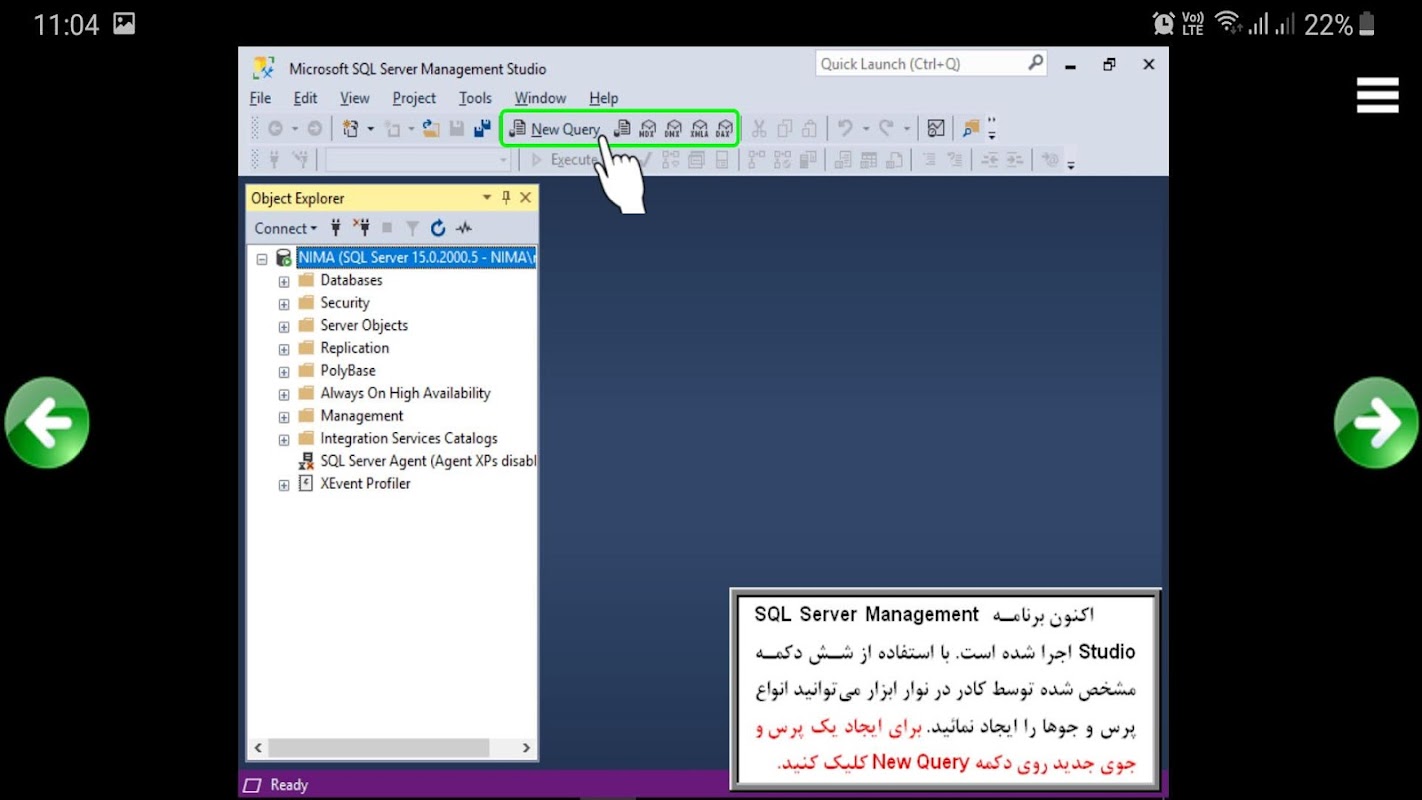Open the Available Databases combo box

pyautogui.click(x=418, y=160)
